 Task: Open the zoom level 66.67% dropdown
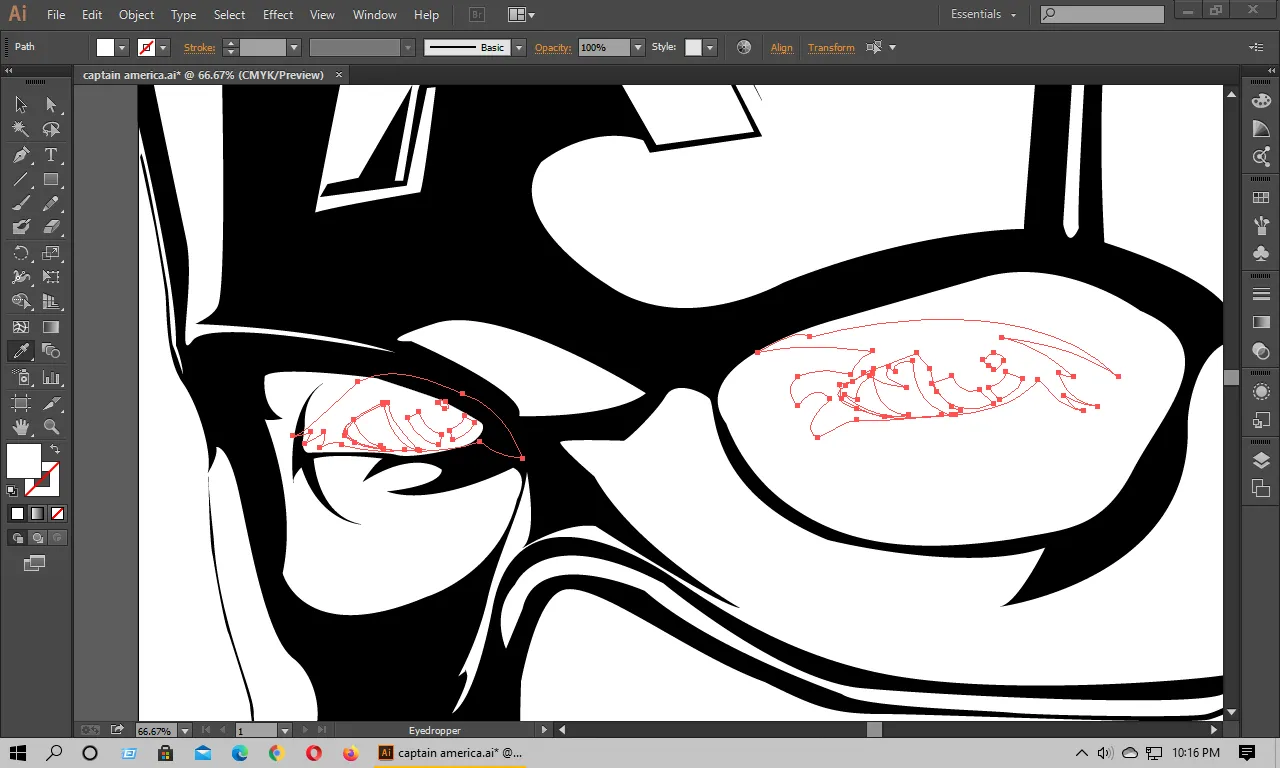coord(185,731)
